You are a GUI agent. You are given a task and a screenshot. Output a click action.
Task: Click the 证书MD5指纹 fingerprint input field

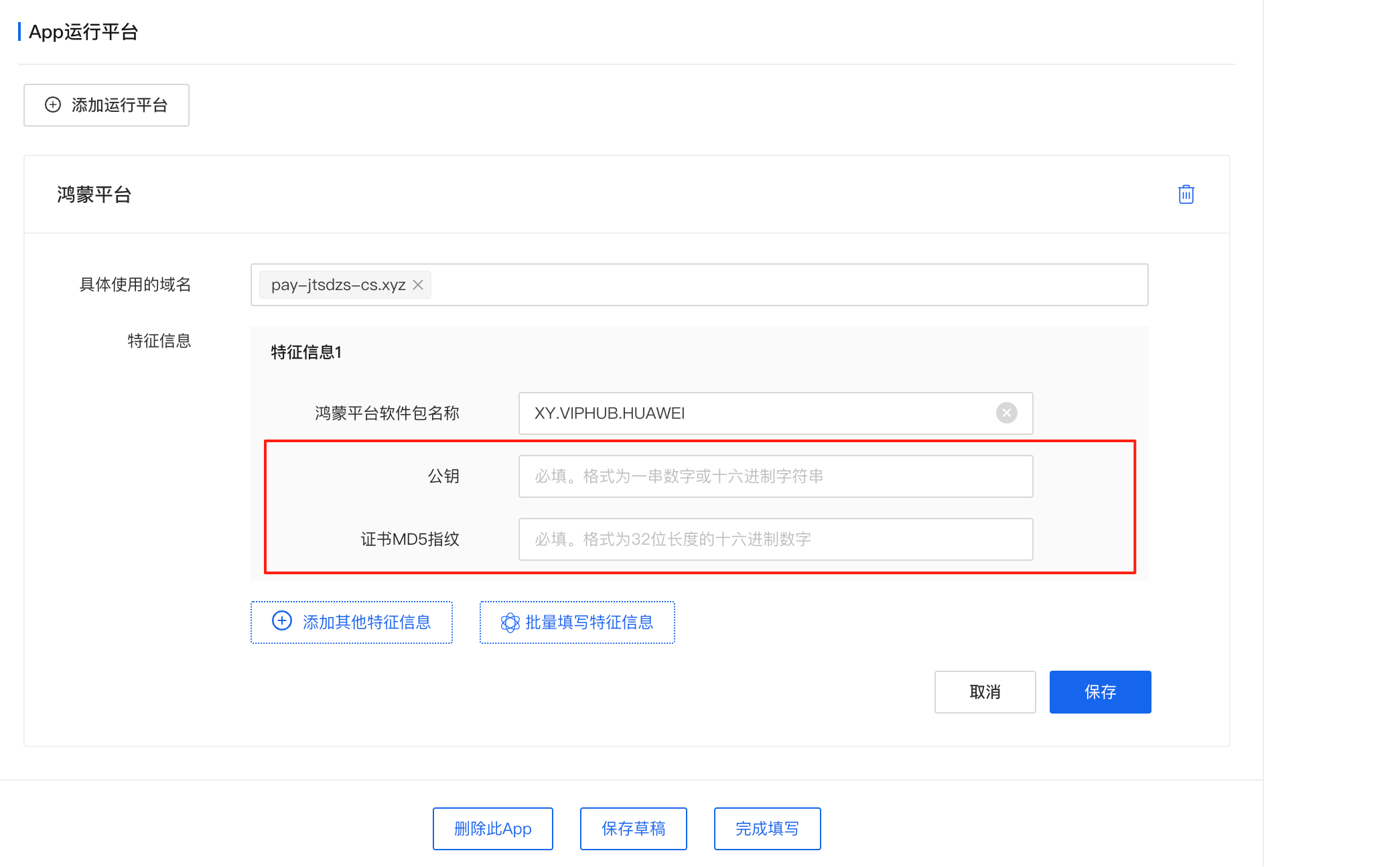[x=775, y=539]
